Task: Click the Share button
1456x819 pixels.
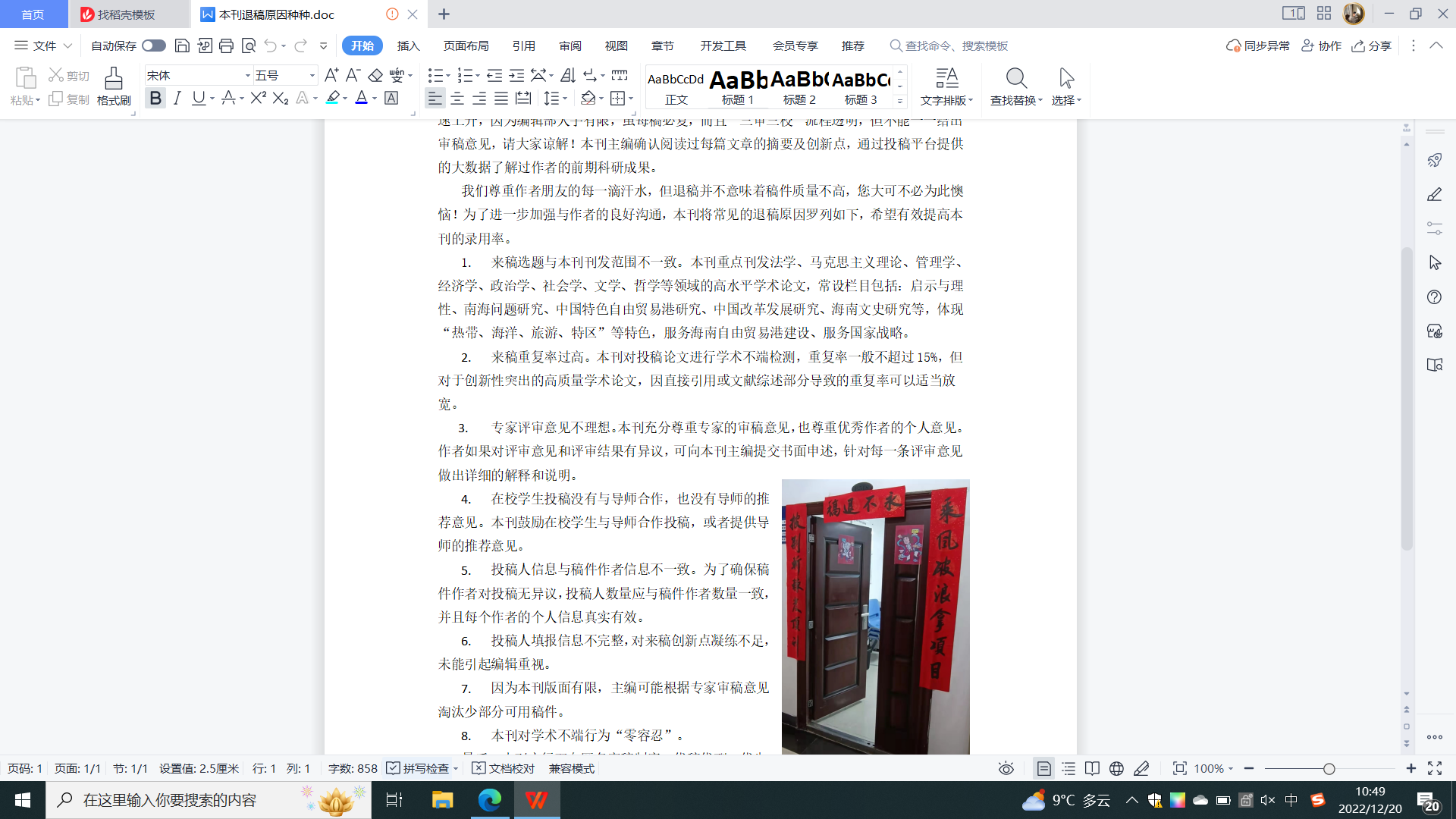Action: click(x=1372, y=45)
